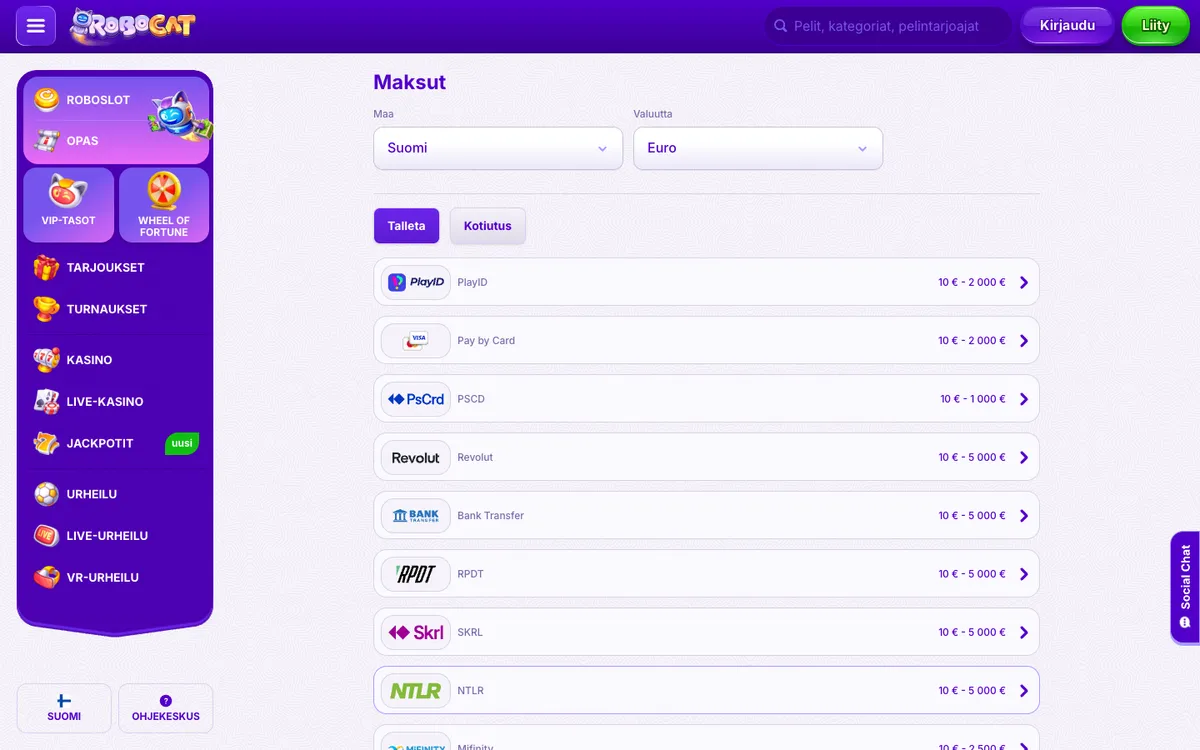Click Urheilu football icon

[x=46, y=494]
